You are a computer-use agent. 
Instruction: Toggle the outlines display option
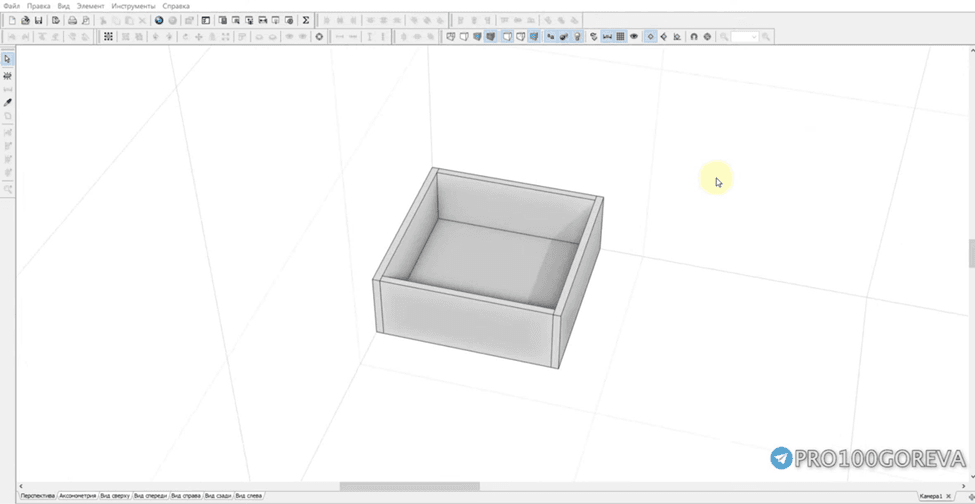coord(507,37)
